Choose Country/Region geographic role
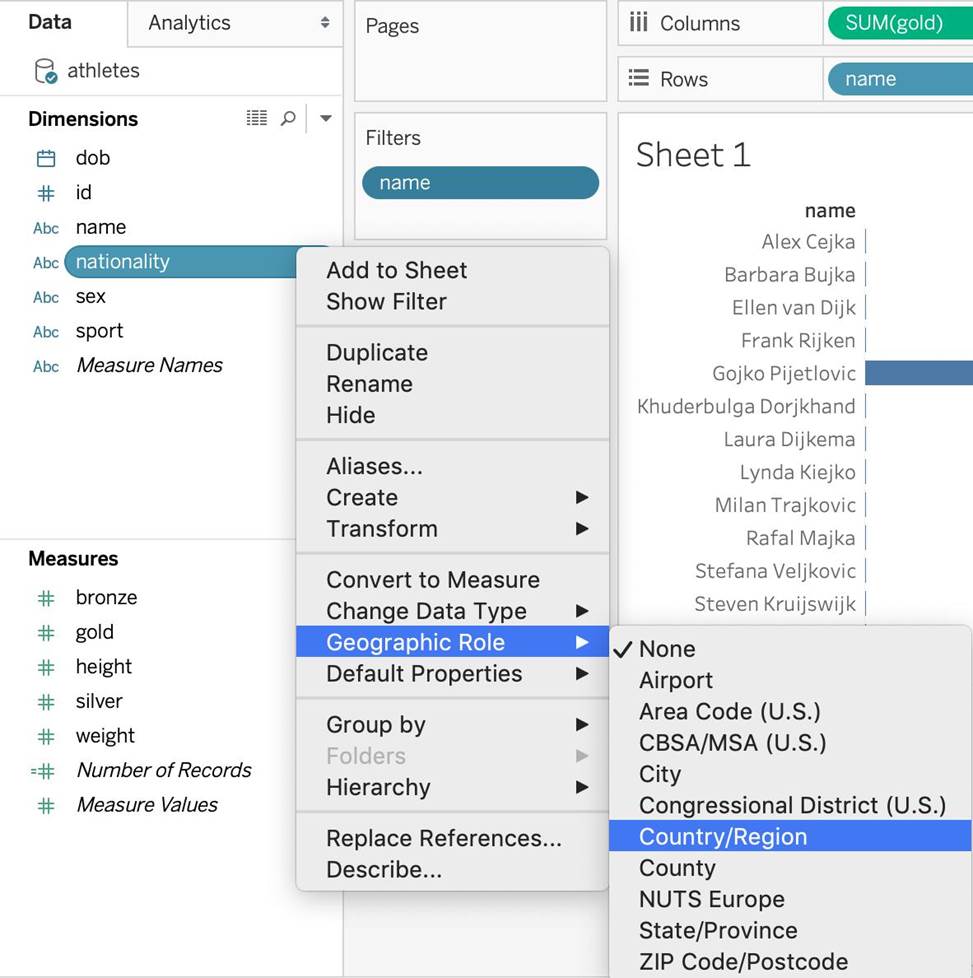The width and height of the screenshot is (973, 978). click(723, 837)
